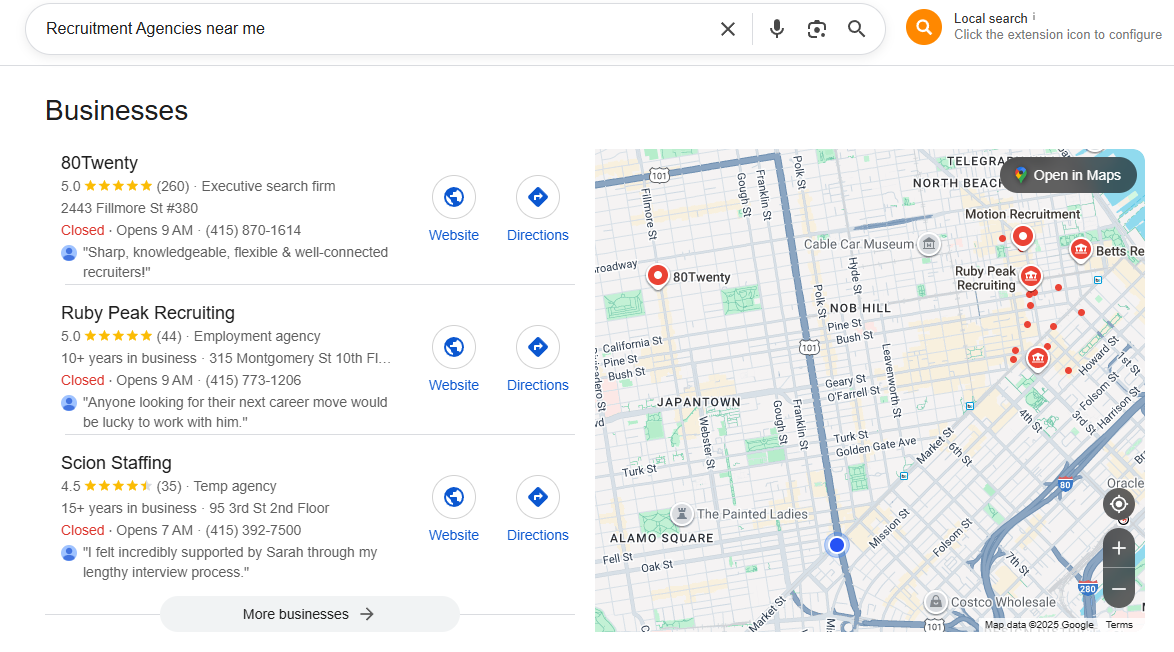Viewport: 1174px width, 652px height.
Task: Click the 80Twenty red map pin
Action: pyautogui.click(x=658, y=275)
